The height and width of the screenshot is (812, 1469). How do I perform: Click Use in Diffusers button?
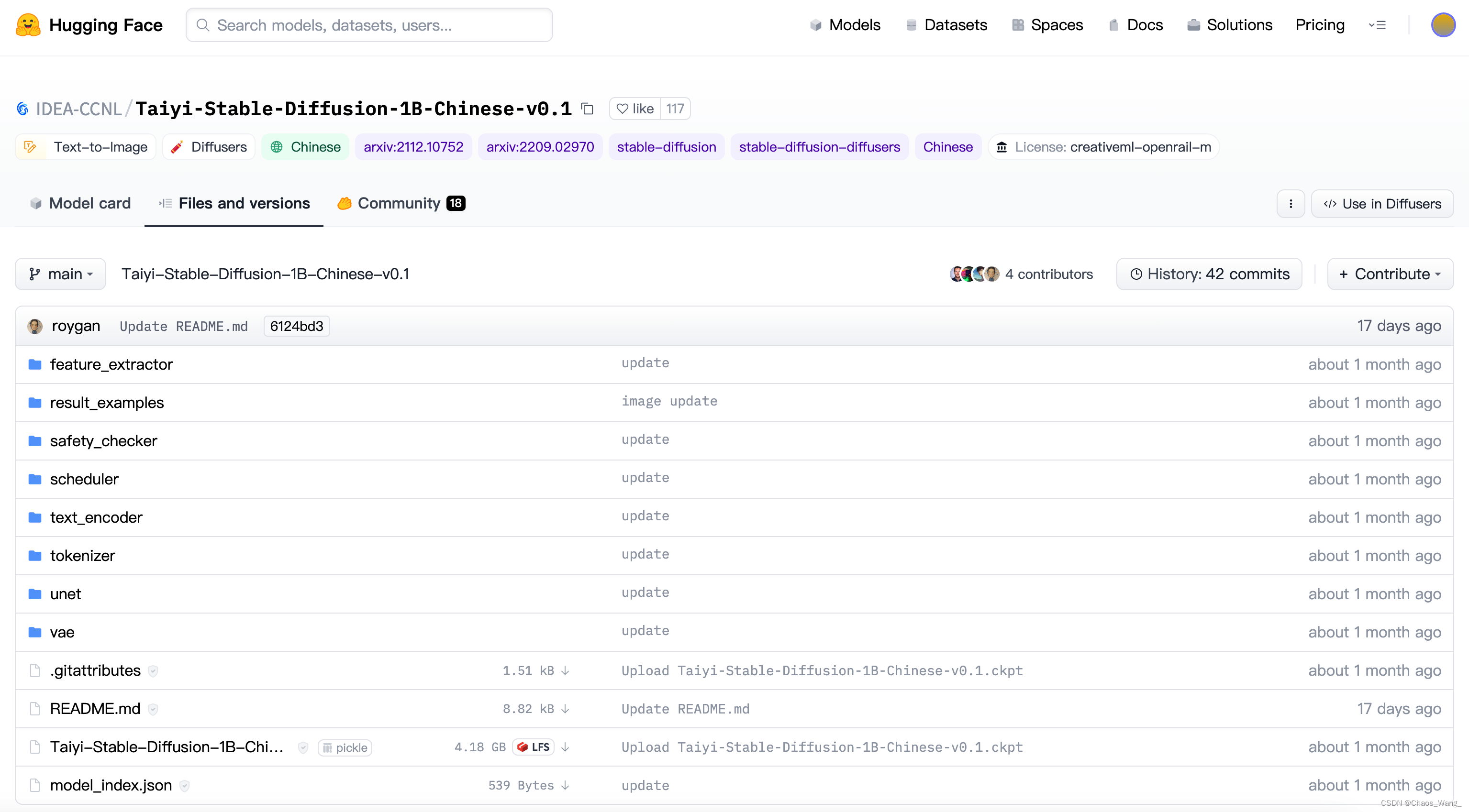click(1382, 204)
